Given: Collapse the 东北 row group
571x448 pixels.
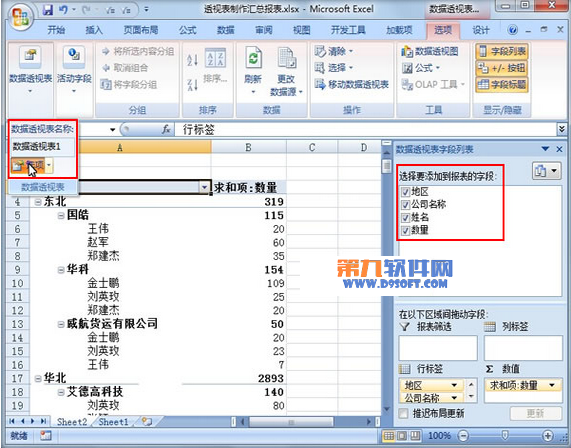Looking at the screenshot, I should pyautogui.click(x=38, y=201).
